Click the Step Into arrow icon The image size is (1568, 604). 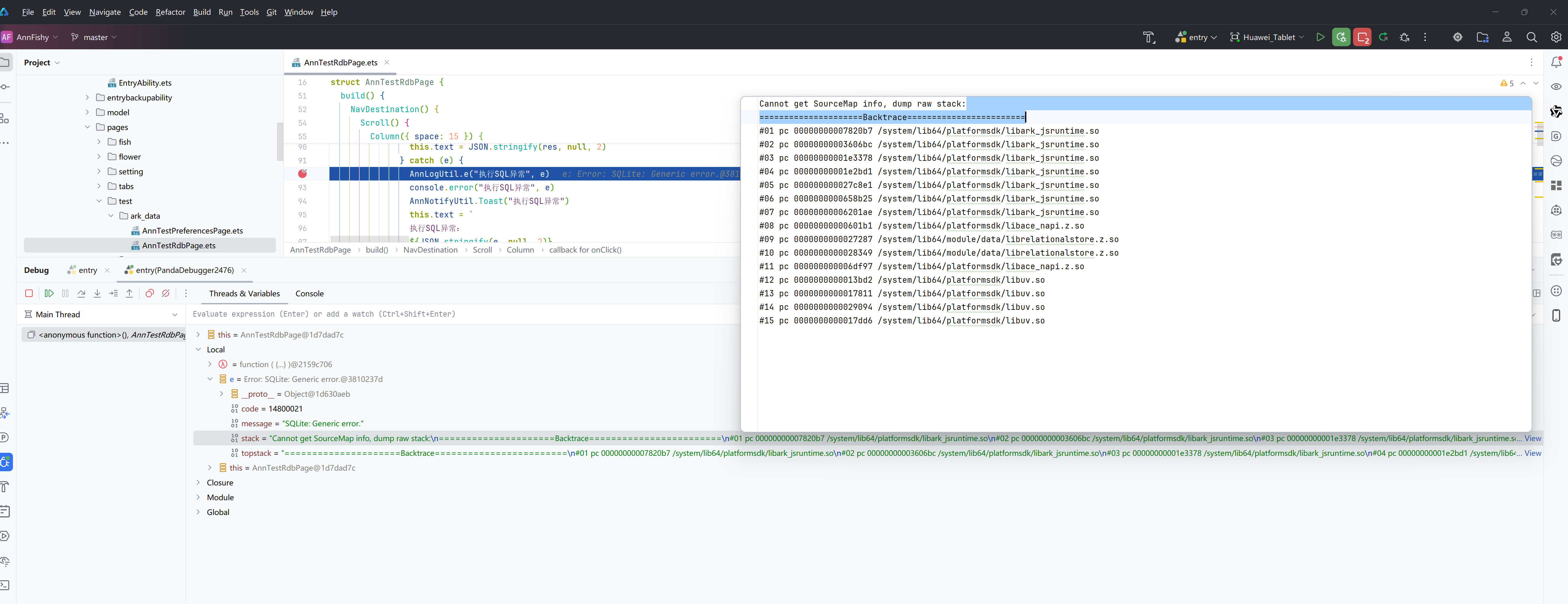pyautogui.click(x=97, y=294)
